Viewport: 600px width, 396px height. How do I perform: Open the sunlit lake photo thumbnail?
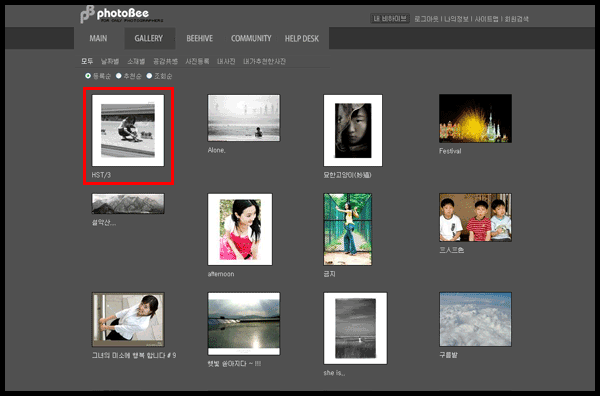coord(244,324)
